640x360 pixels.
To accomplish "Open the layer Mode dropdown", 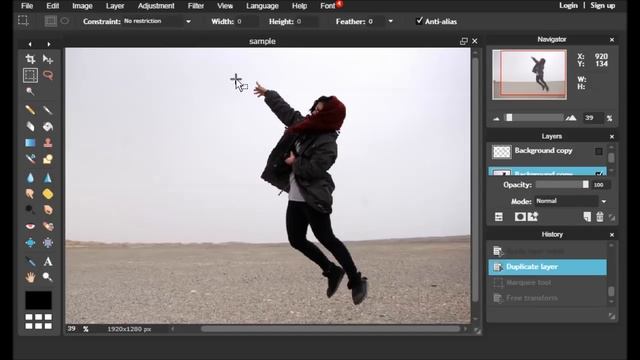I will point(604,201).
